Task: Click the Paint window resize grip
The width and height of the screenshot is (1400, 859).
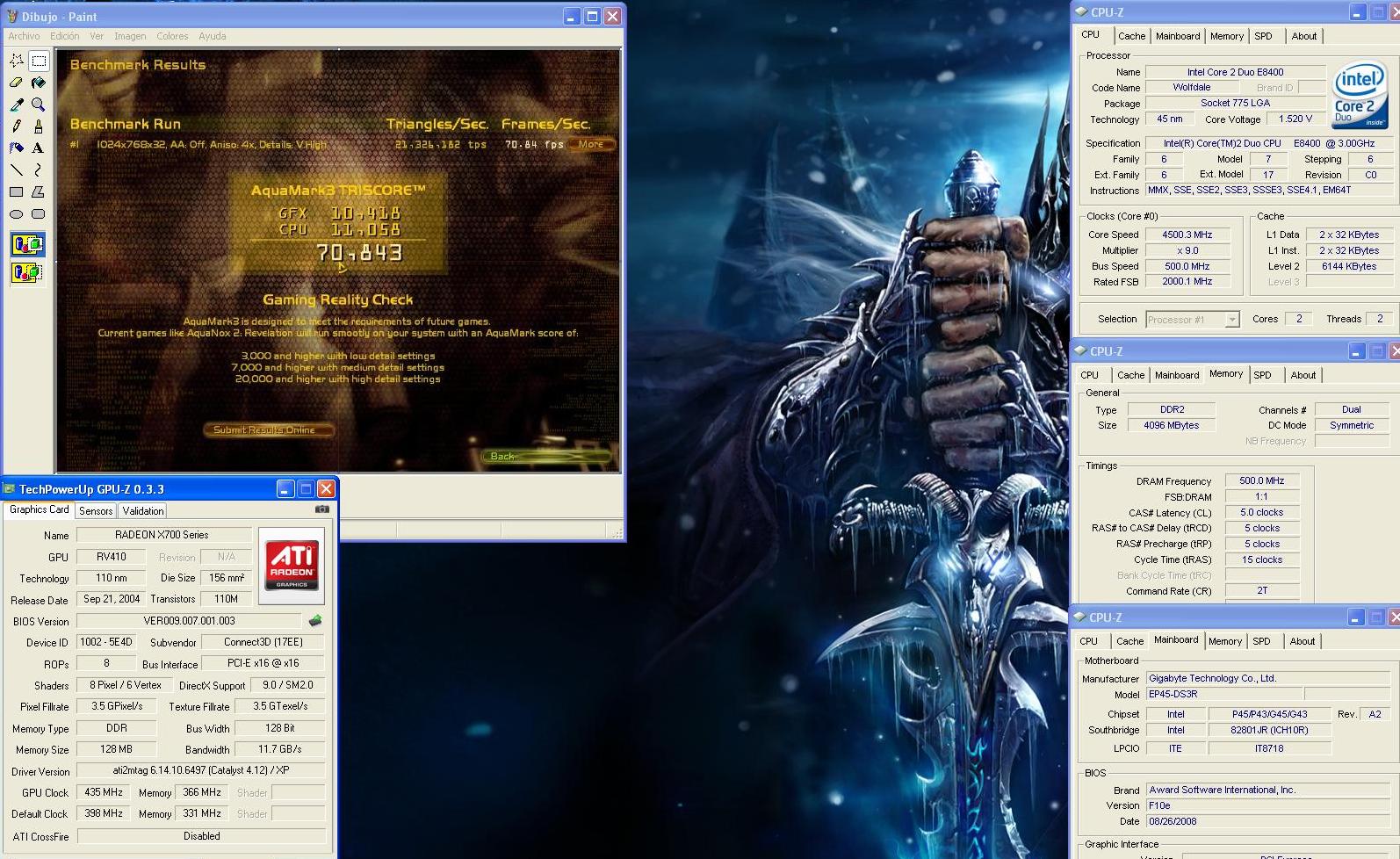Action: tap(617, 533)
